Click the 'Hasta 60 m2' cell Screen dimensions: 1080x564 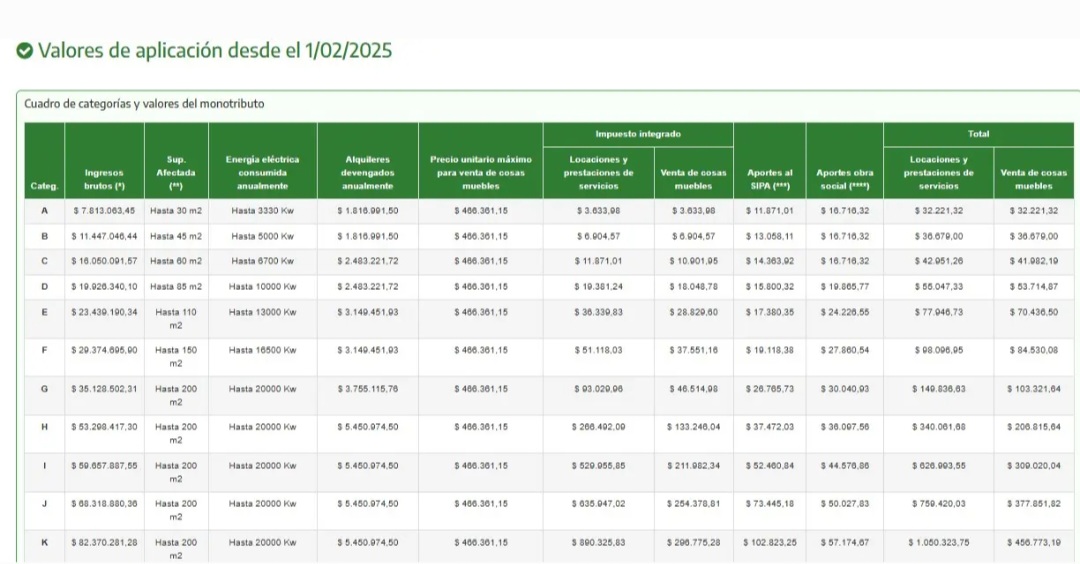[x=176, y=261]
